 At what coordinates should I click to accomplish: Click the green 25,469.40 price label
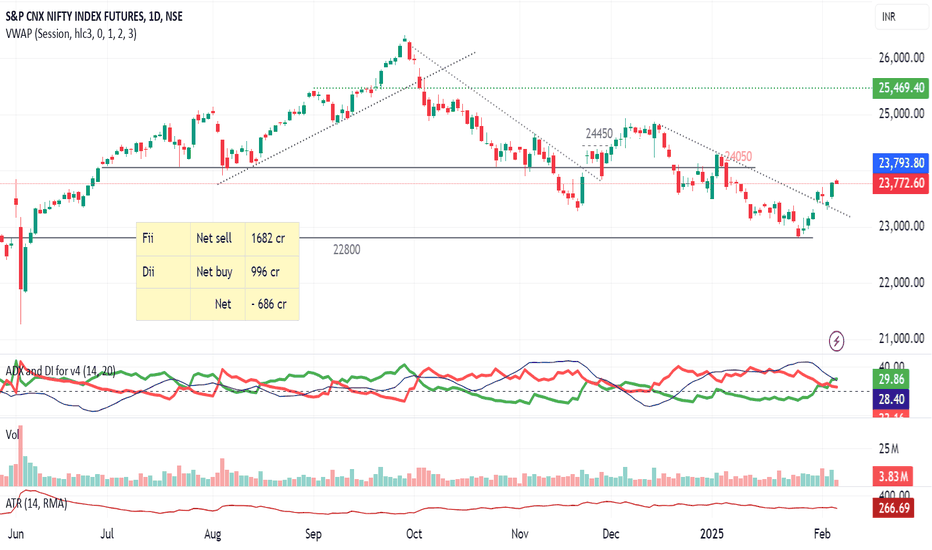901,88
